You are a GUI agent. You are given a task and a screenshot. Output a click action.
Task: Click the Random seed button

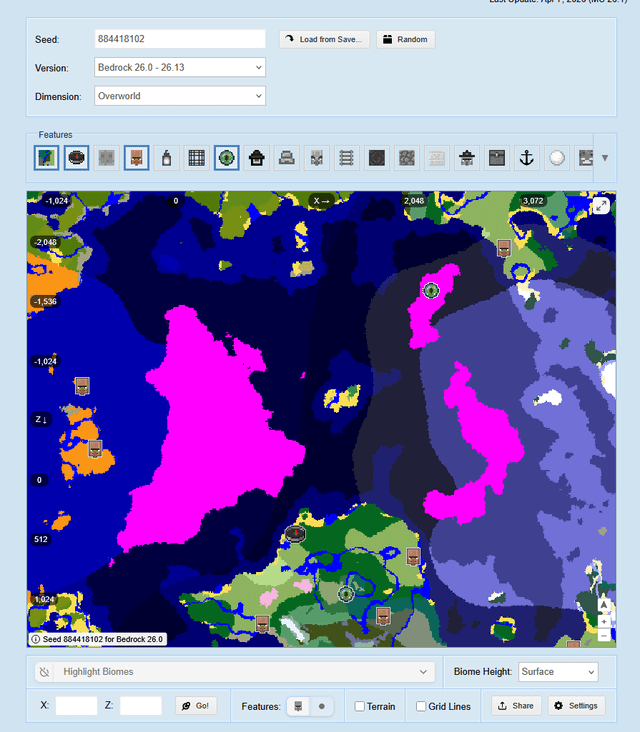click(x=405, y=39)
